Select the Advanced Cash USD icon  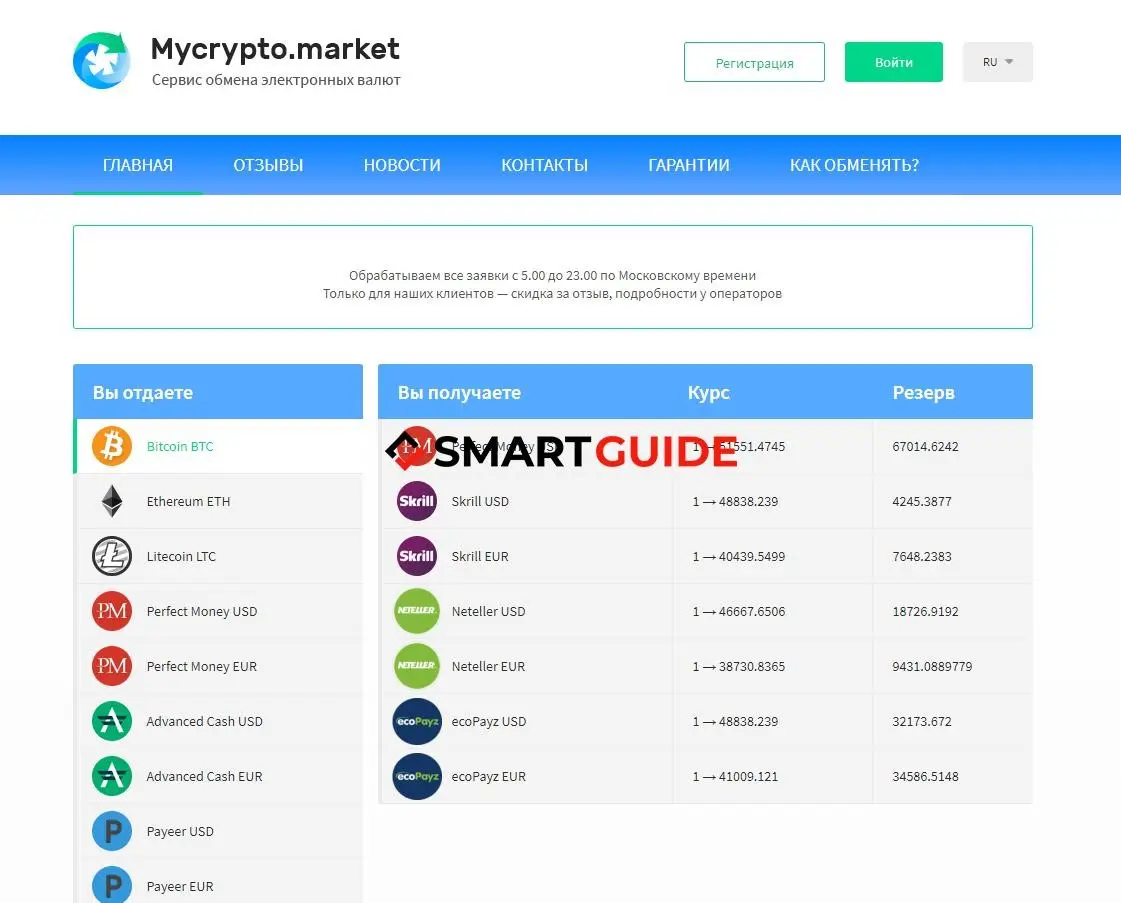point(111,721)
